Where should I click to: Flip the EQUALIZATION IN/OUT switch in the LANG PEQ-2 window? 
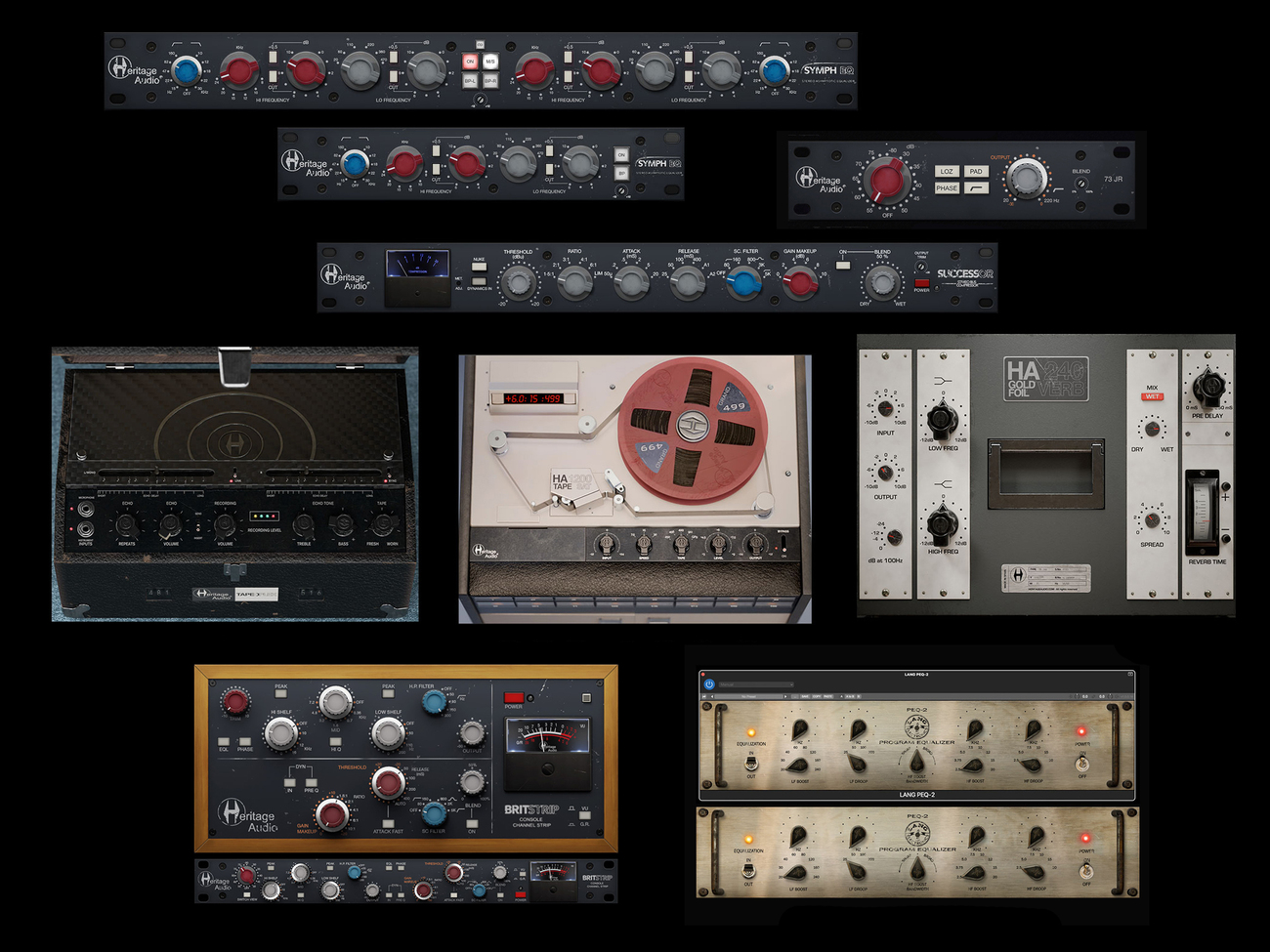(750, 763)
